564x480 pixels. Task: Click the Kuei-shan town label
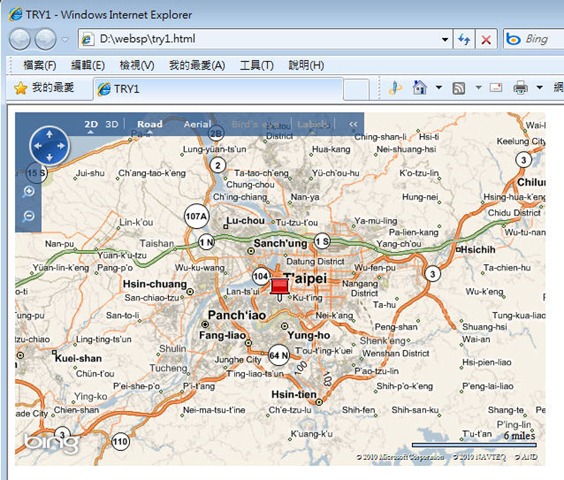pyautogui.click(x=78, y=358)
